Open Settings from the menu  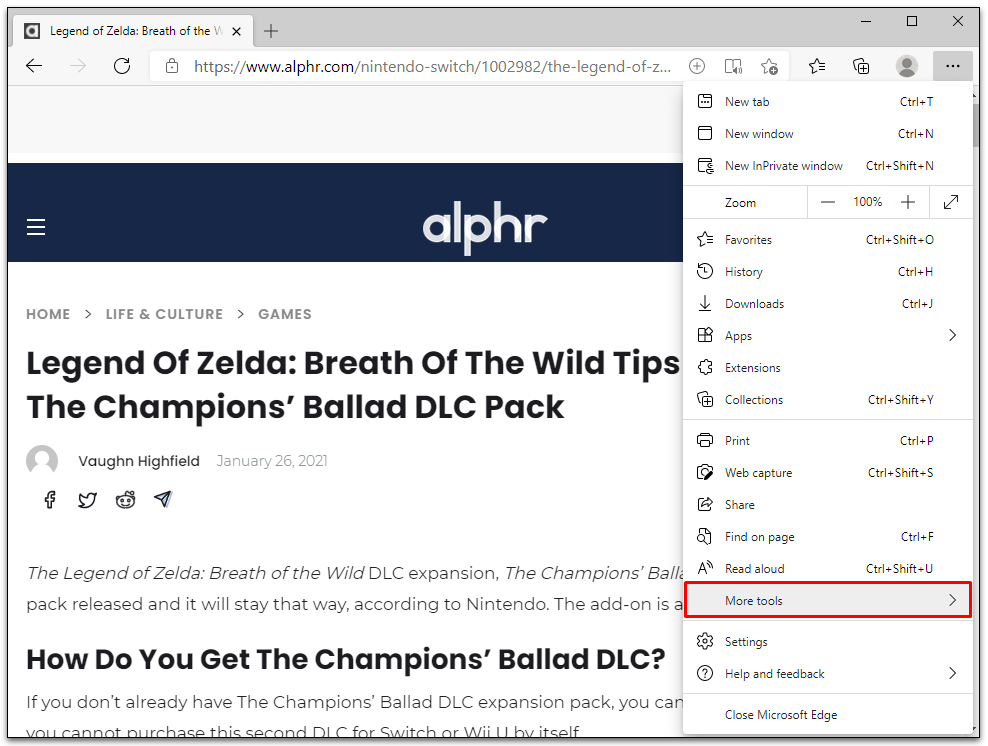pyautogui.click(x=828, y=641)
